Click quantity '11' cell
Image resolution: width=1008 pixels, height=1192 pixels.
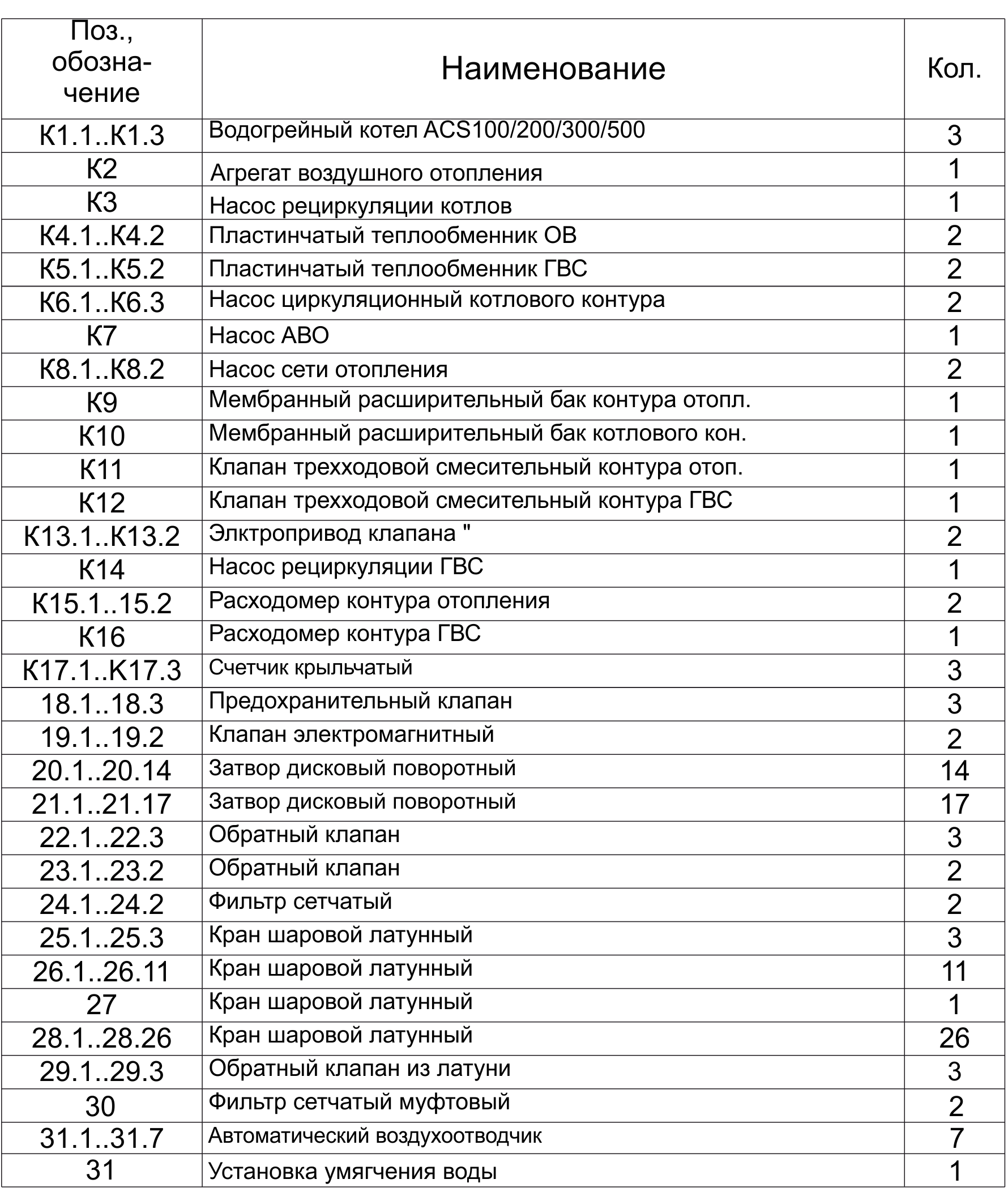(x=954, y=971)
